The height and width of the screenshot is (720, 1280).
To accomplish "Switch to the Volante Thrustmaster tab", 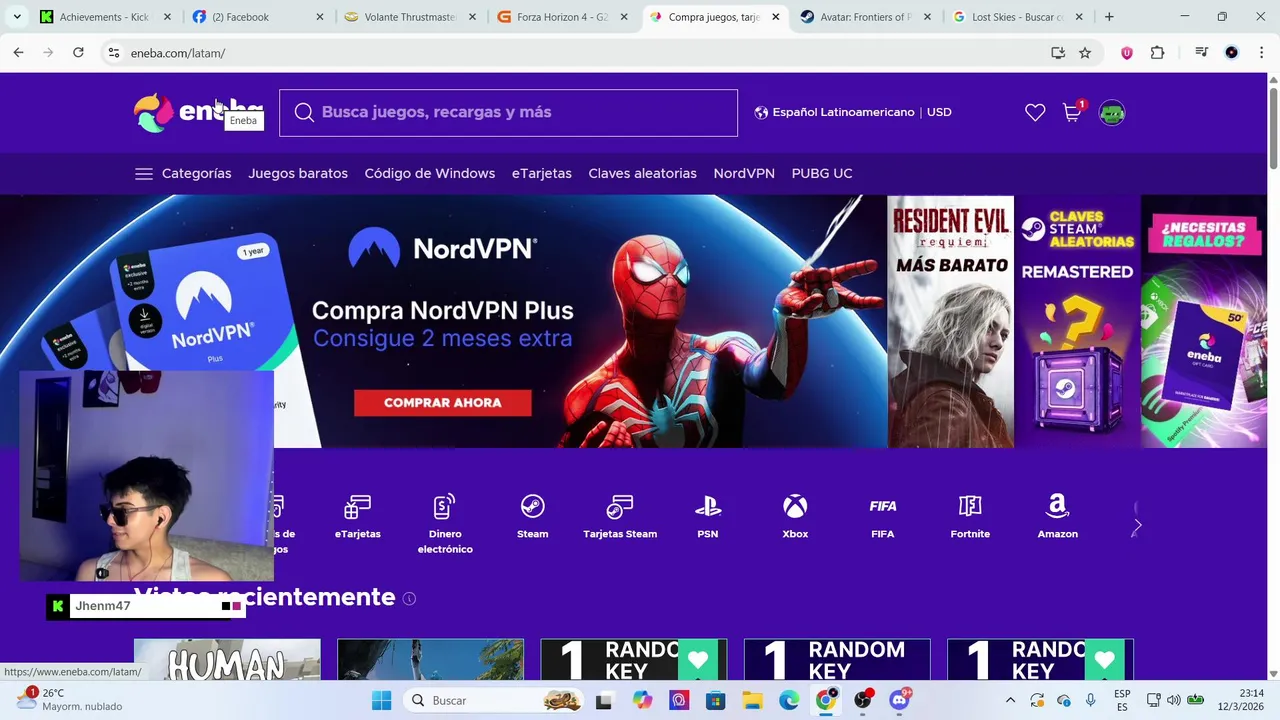I will (410, 17).
